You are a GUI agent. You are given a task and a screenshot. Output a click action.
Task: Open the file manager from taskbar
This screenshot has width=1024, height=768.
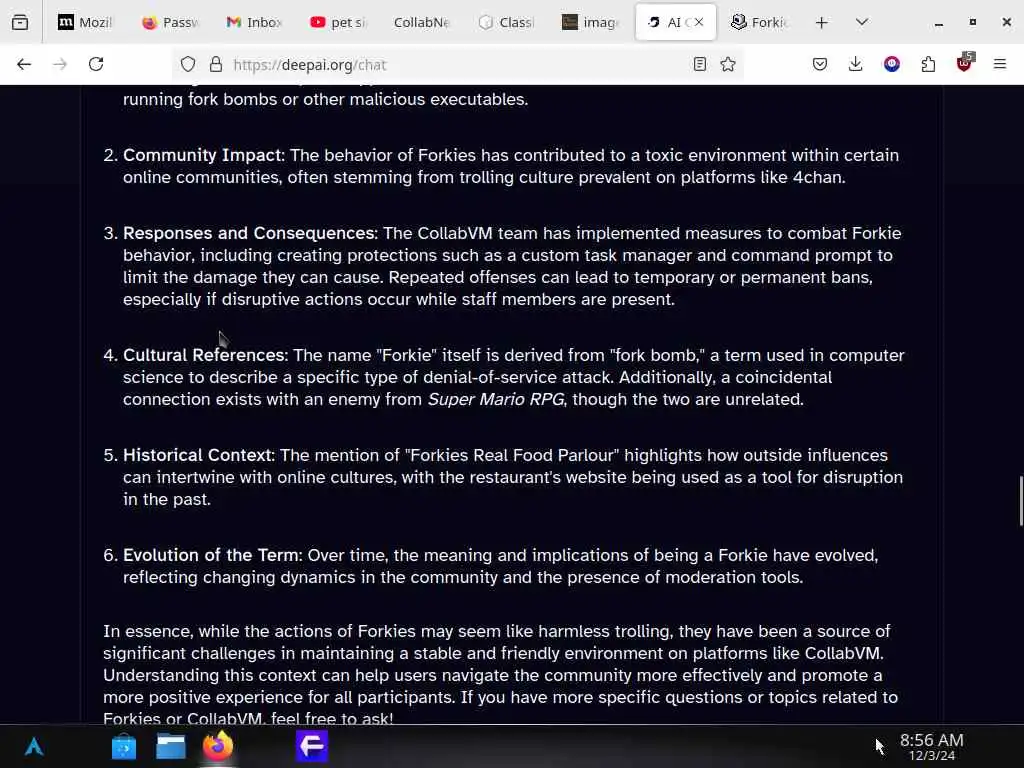point(170,746)
